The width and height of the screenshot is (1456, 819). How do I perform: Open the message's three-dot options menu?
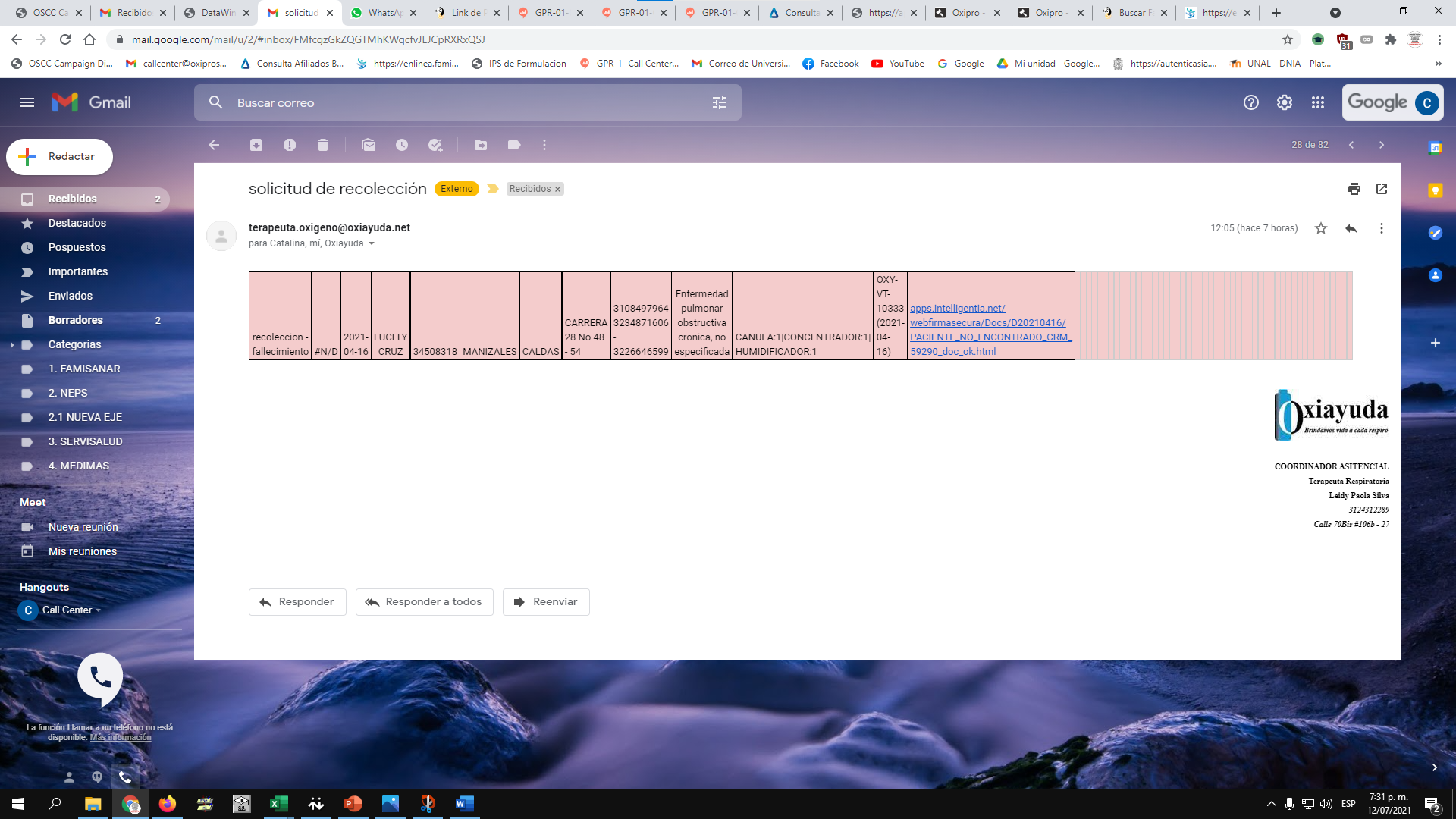[1382, 228]
